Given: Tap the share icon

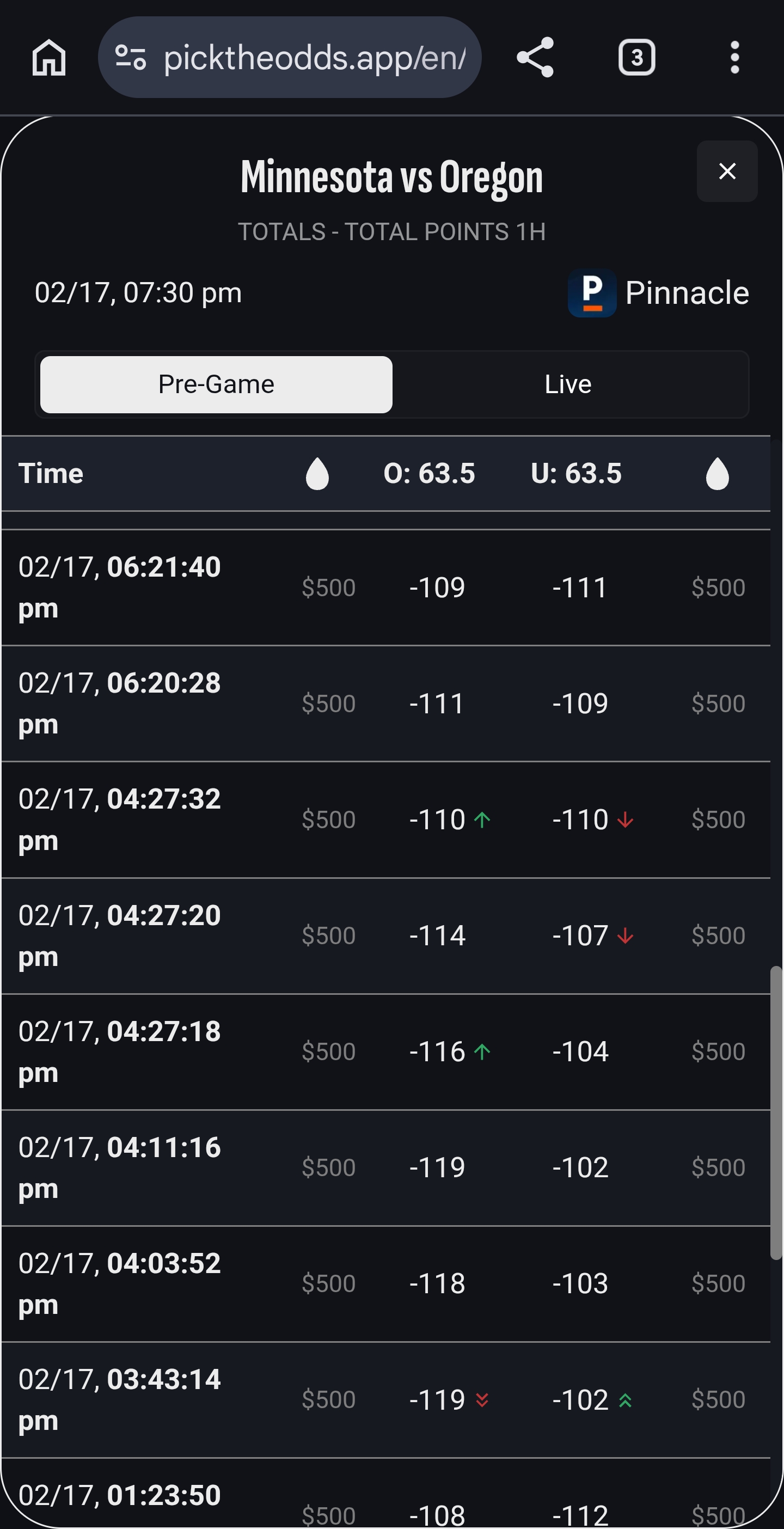Looking at the screenshot, I should pyautogui.click(x=535, y=58).
